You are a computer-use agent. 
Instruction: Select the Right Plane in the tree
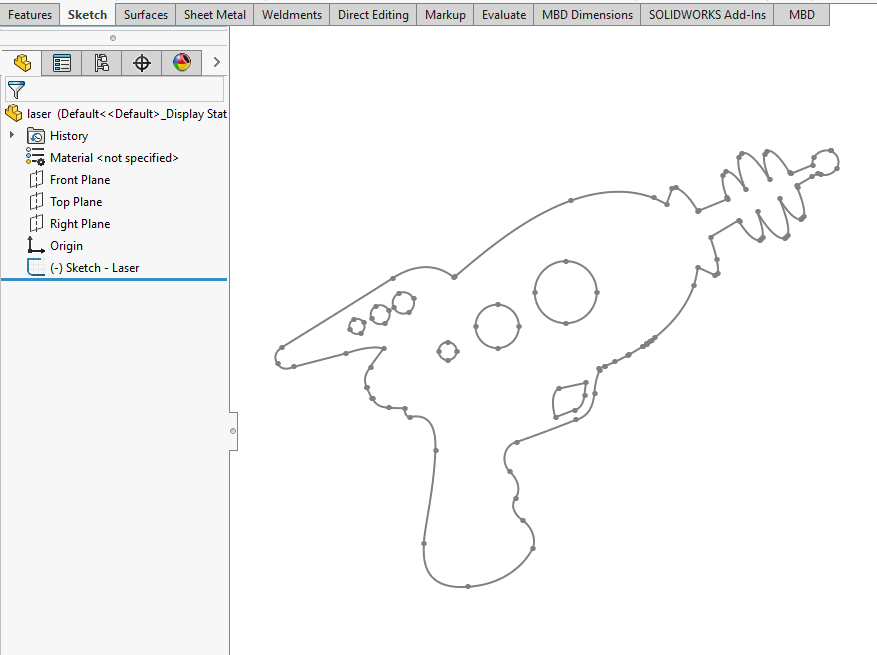click(80, 224)
